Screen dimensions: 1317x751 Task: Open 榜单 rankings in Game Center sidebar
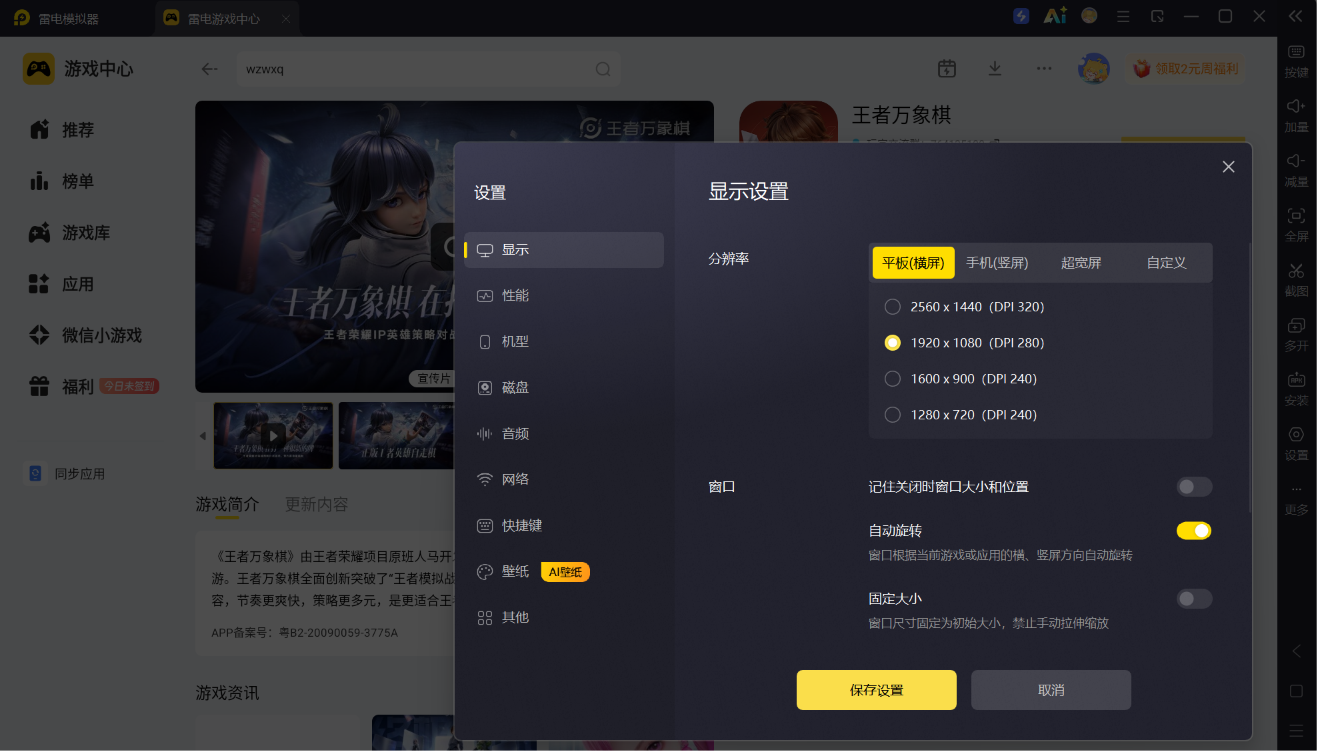(62, 181)
